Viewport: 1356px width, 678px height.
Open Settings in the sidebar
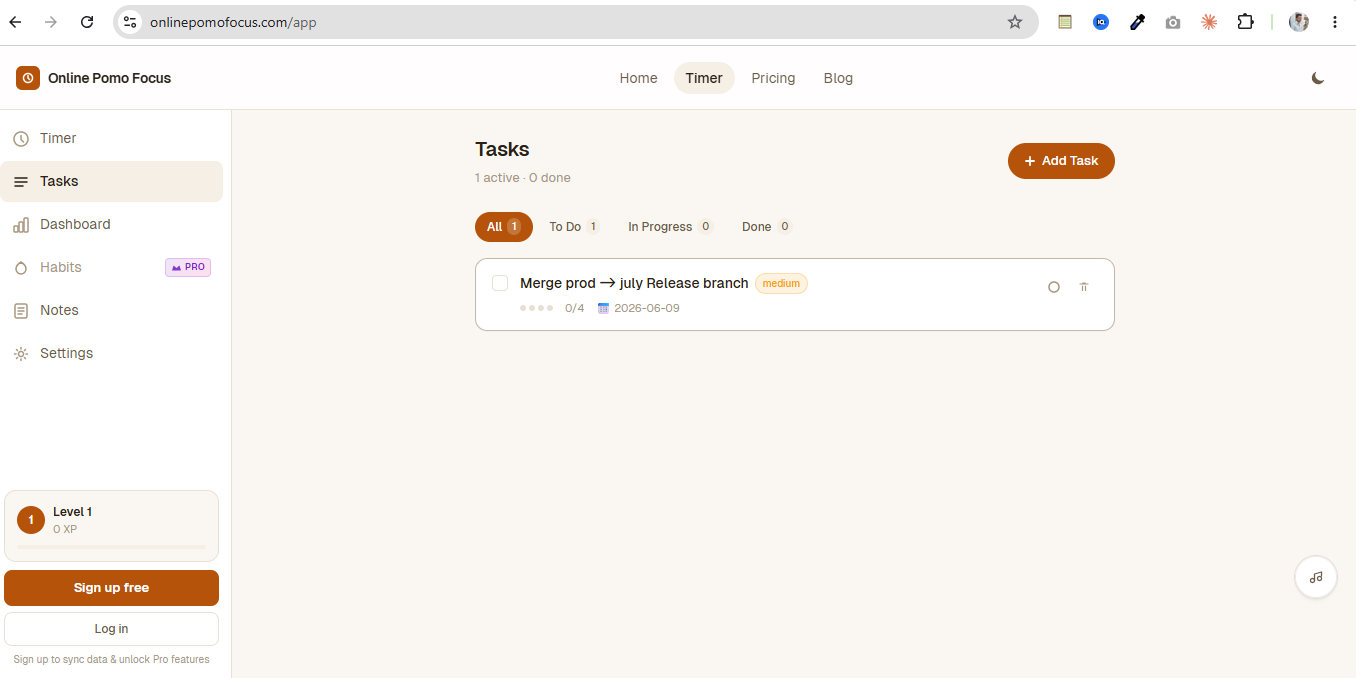click(x=112, y=353)
